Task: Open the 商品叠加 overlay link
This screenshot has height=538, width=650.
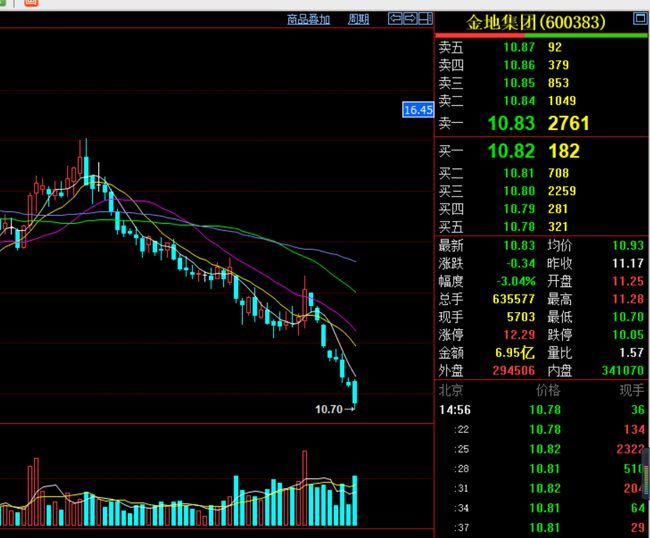Action: 308,19
